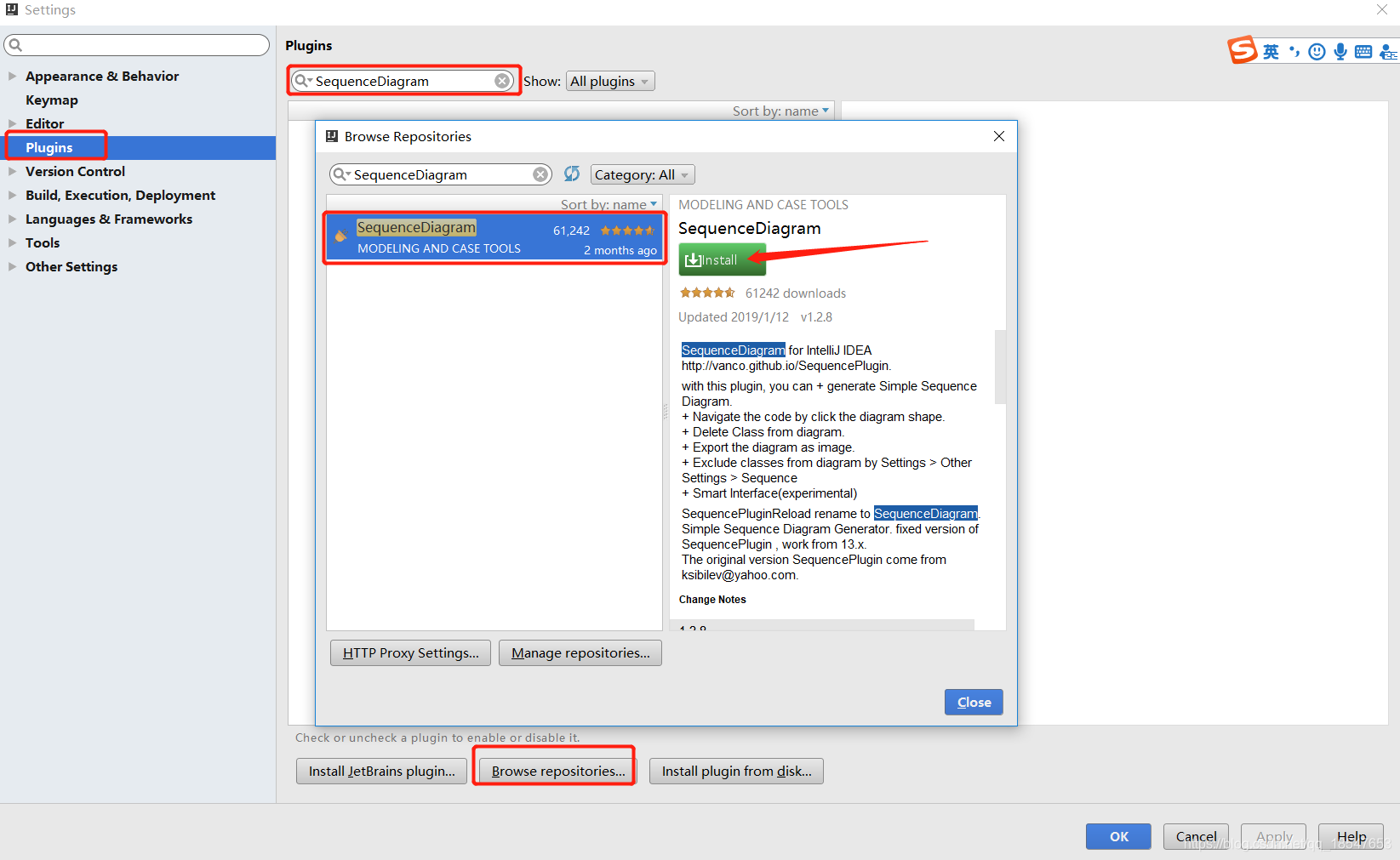Click Install JetBrains plugin button
The width and height of the screenshot is (1400, 860).
click(381, 771)
